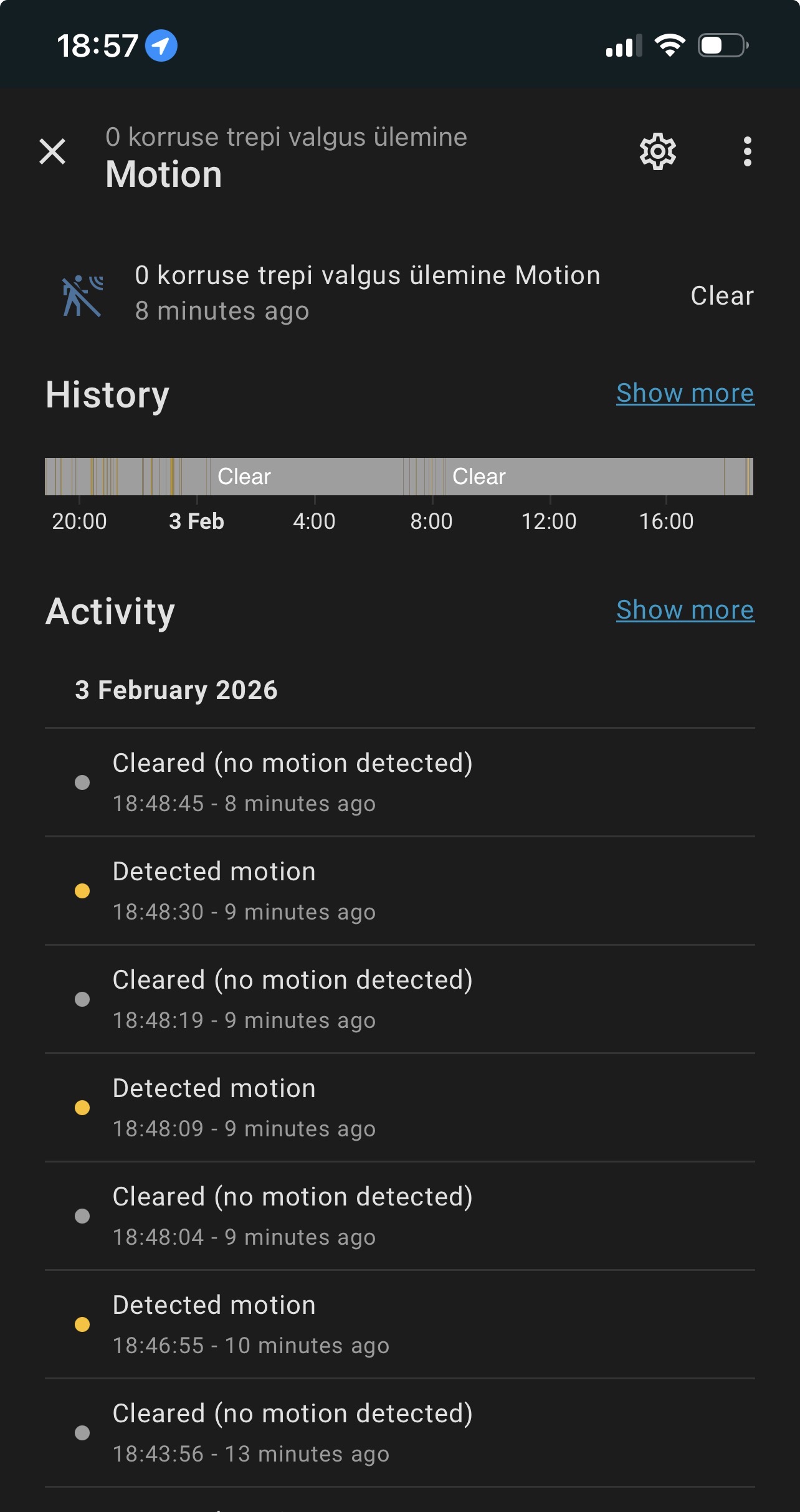Tap the location arrow status icon
800x1512 pixels.
161,45
